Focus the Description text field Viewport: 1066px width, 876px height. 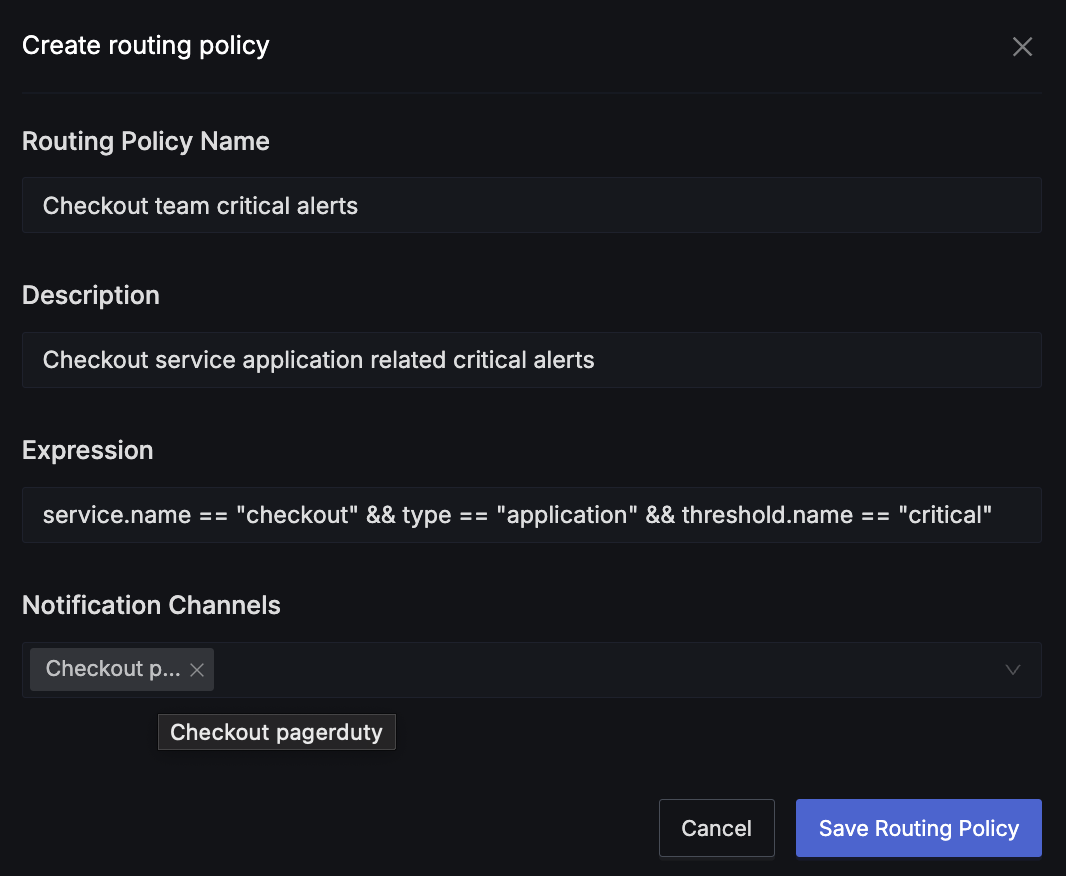pyautogui.click(x=531, y=360)
